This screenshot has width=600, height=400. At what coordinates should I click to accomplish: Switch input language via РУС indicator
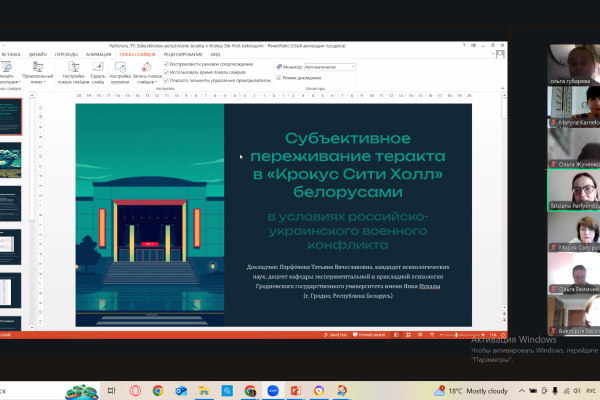click(591, 391)
